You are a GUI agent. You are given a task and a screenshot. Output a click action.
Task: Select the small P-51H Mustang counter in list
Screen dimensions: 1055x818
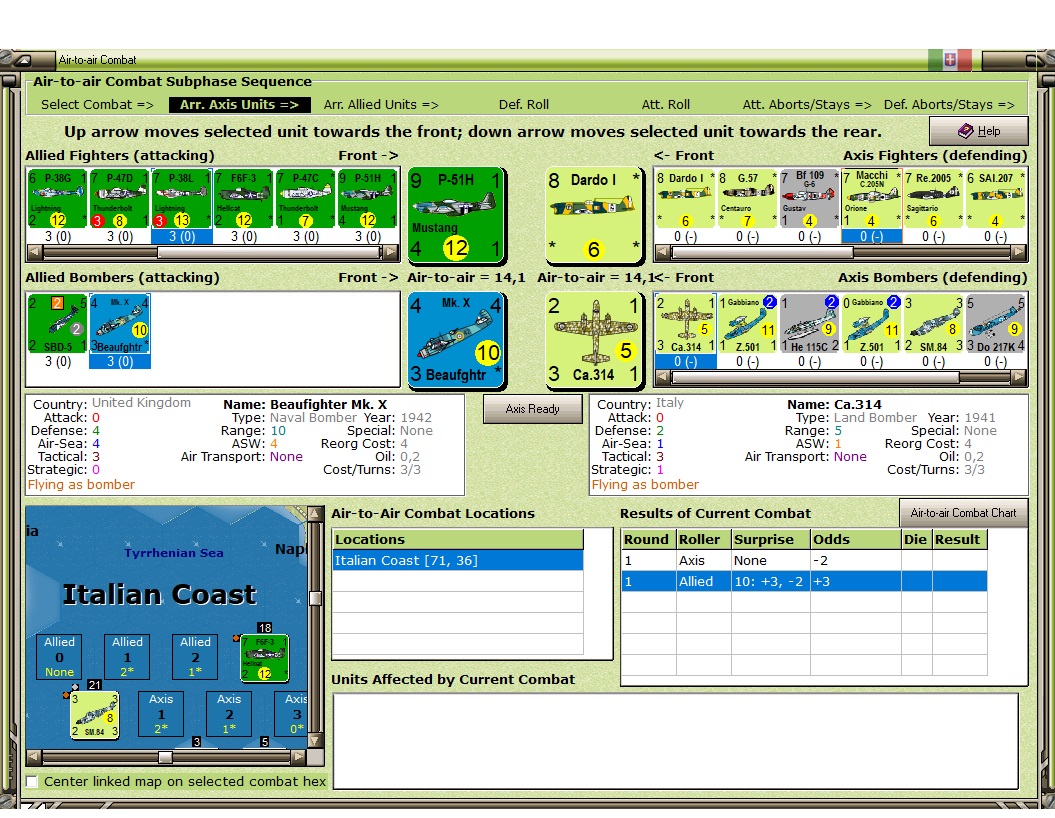pos(367,198)
